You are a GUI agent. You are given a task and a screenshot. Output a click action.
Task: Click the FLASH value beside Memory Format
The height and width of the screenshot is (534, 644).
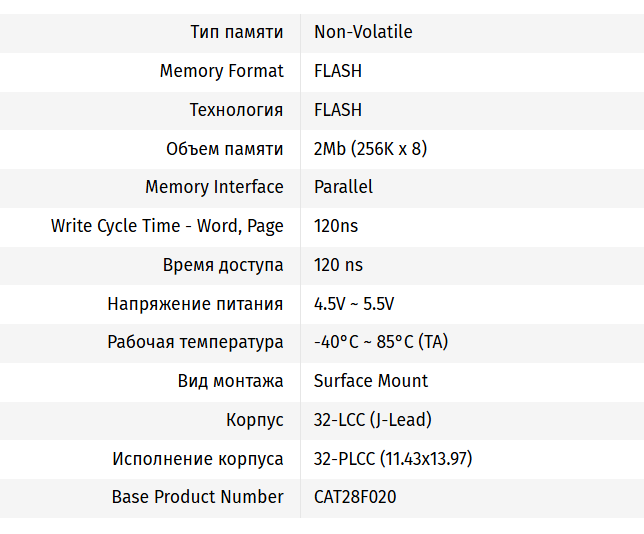(x=338, y=71)
